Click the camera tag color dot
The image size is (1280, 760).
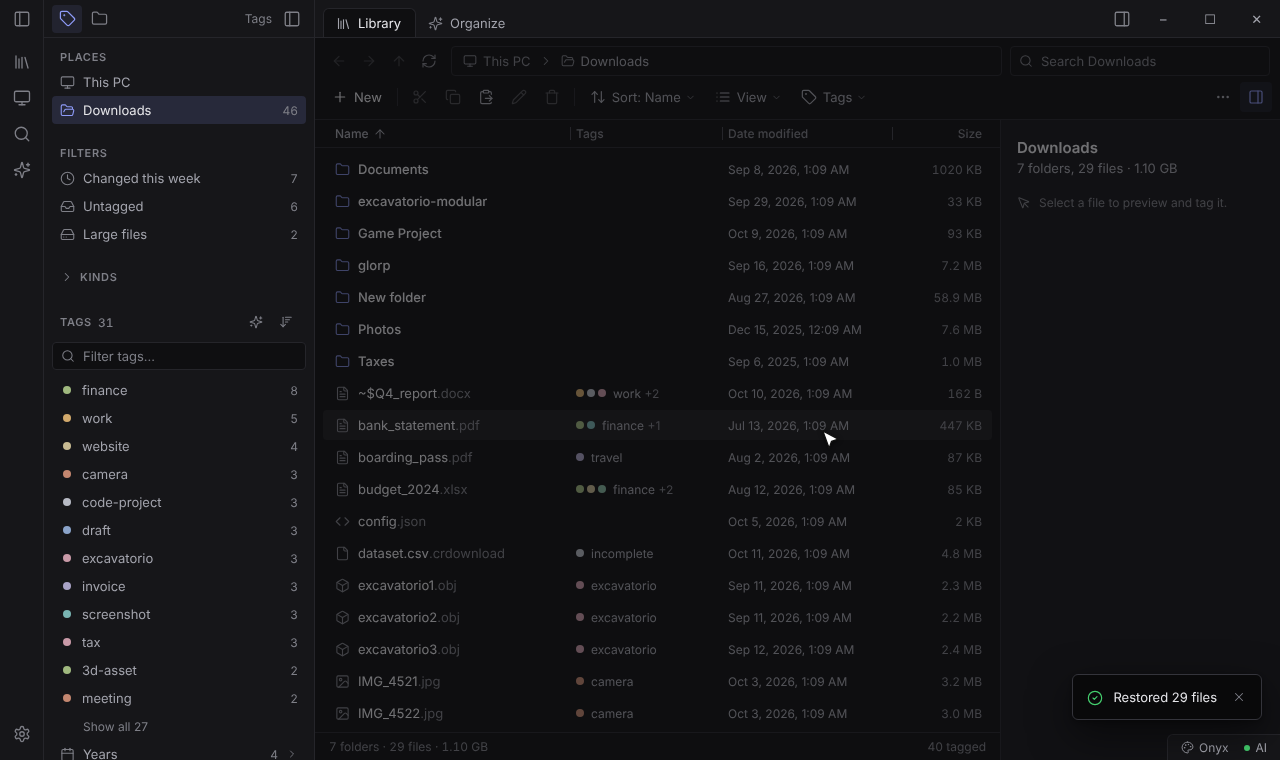67,474
